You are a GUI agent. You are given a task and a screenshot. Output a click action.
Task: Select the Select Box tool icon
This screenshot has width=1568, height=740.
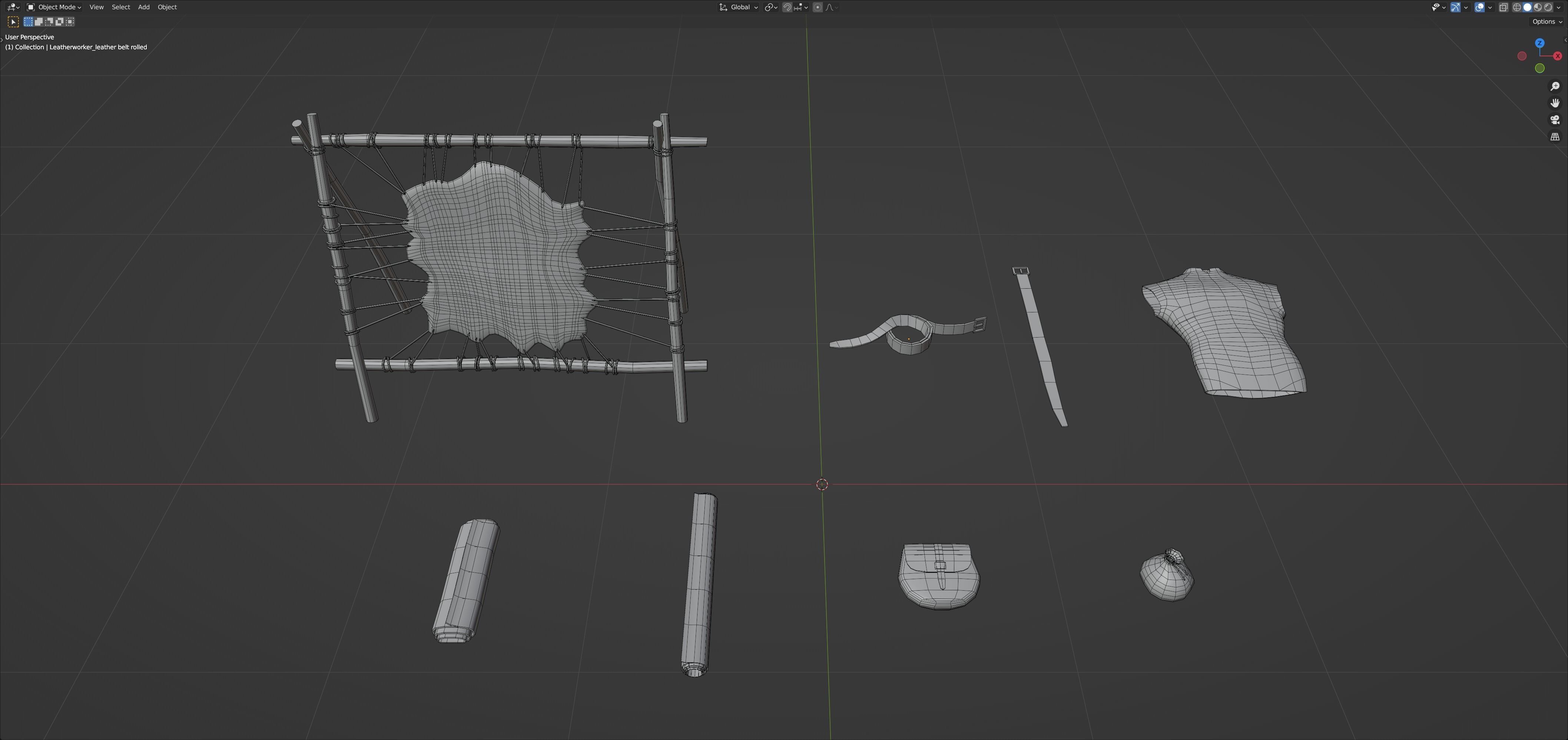tap(13, 22)
